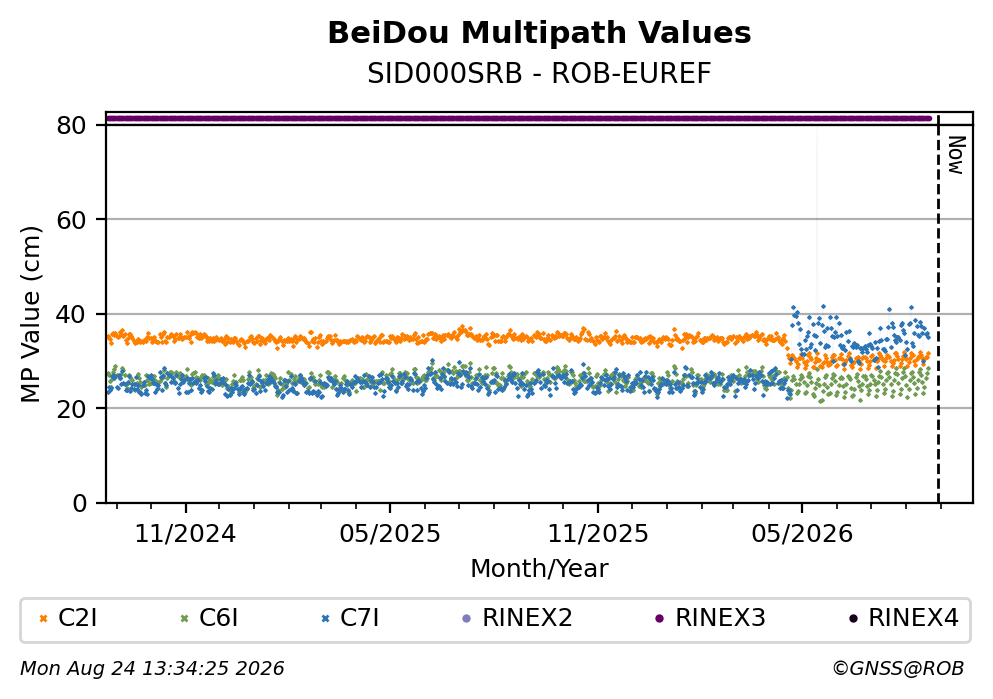This screenshot has width=993, height=699.
Task: Click the C2I orange legend marker
Action: coord(43,619)
